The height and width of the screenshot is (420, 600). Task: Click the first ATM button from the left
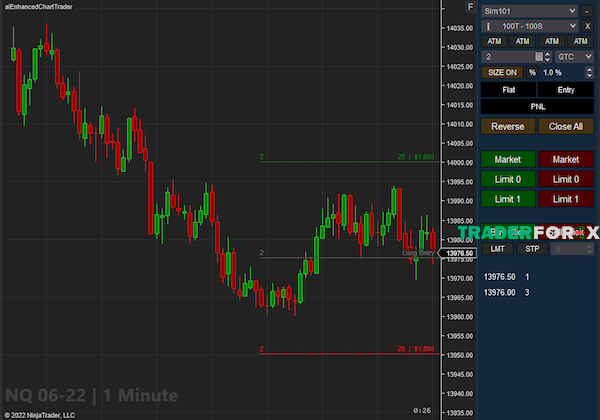click(494, 41)
